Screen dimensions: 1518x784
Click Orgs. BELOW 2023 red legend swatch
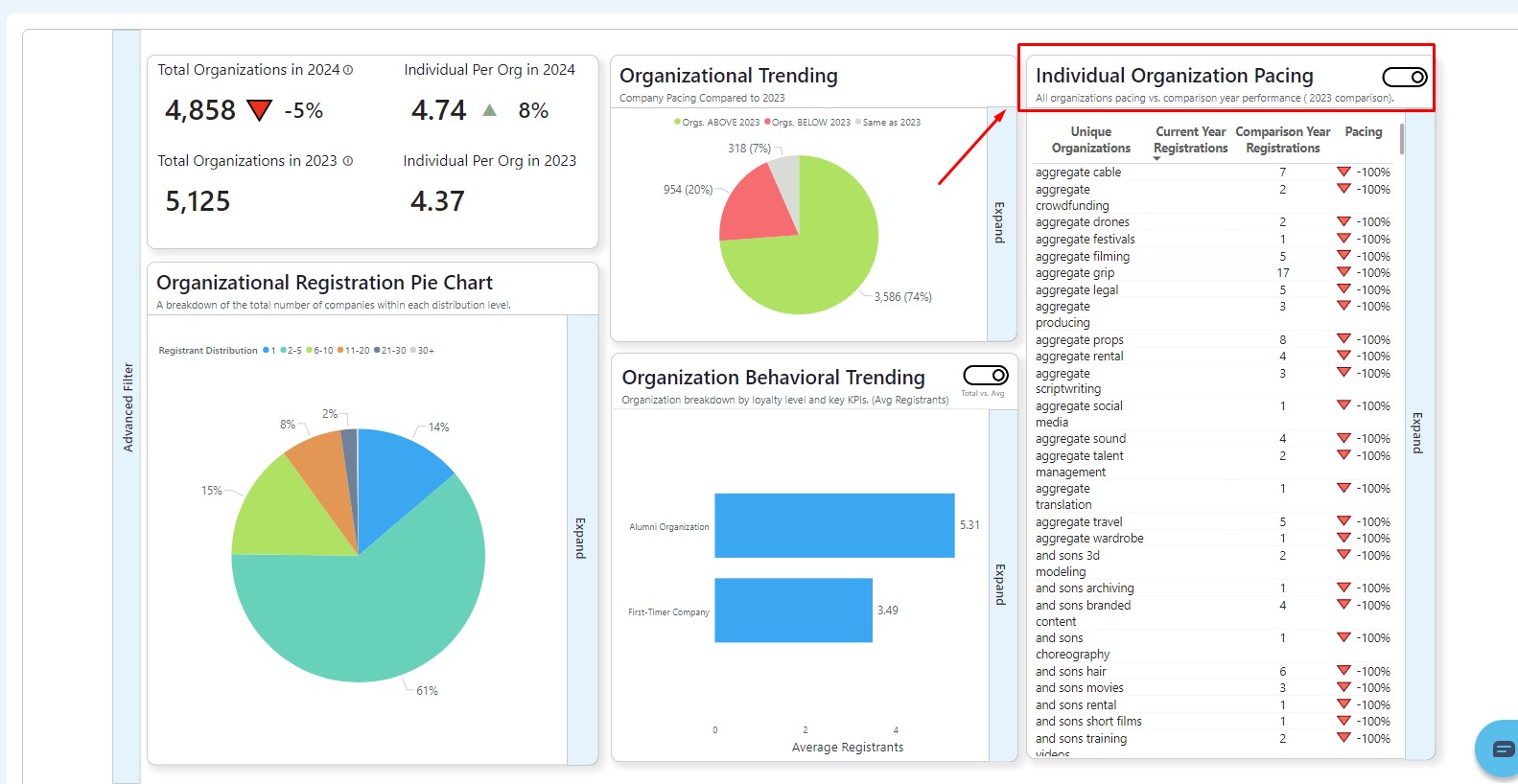(x=767, y=122)
